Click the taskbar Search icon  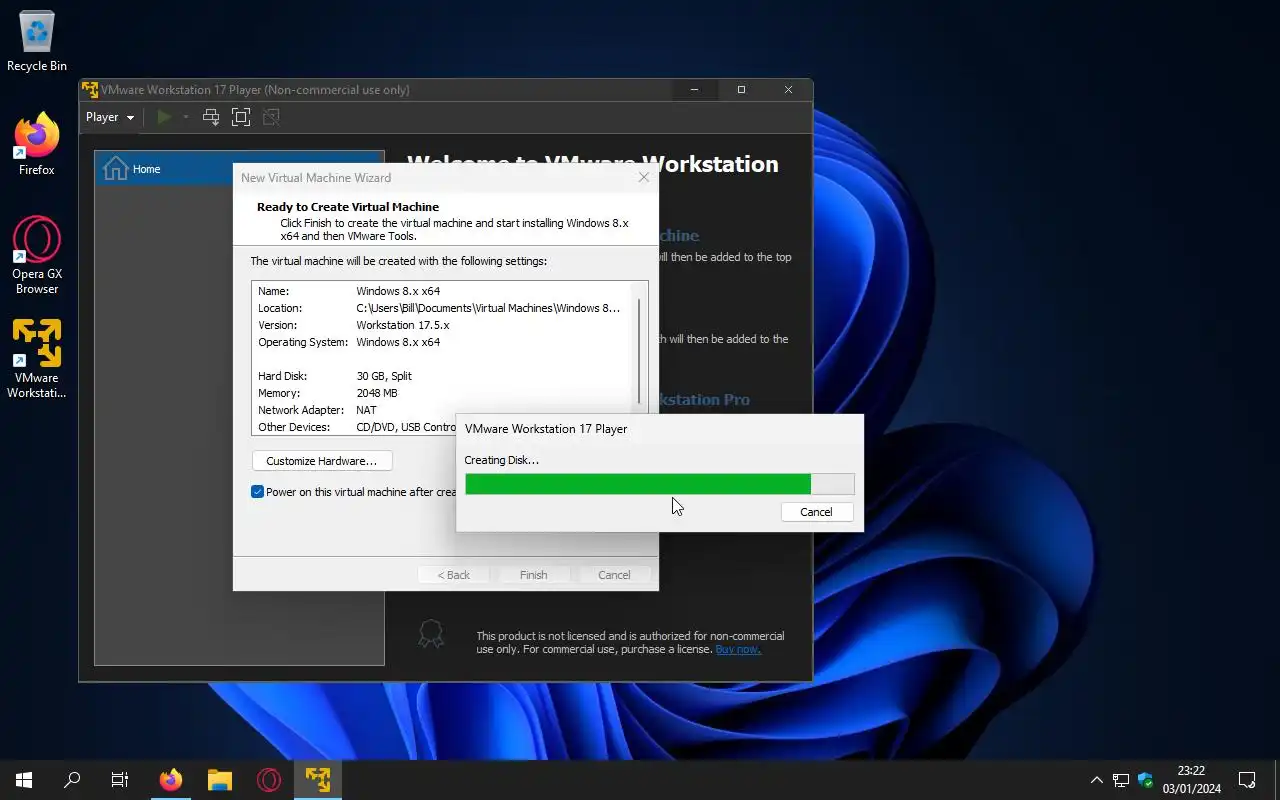(72, 780)
